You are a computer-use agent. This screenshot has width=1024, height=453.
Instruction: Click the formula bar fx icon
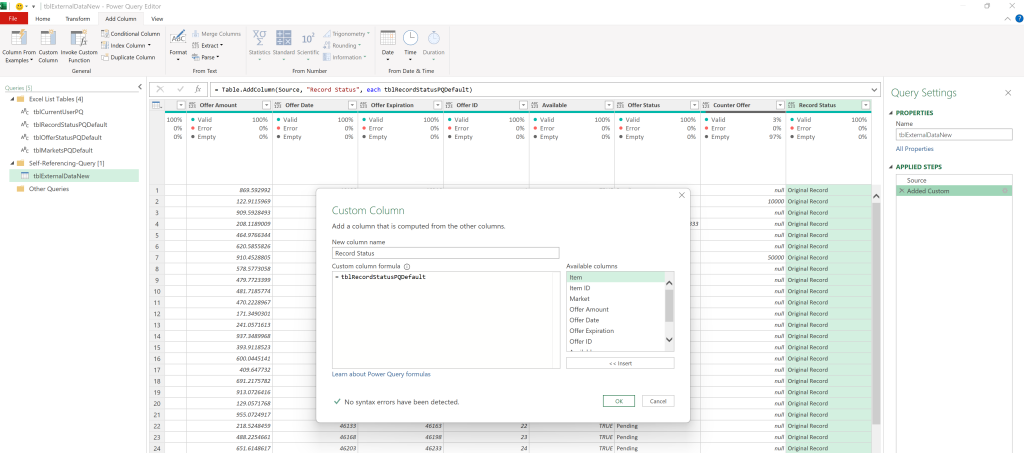(198, 89)
